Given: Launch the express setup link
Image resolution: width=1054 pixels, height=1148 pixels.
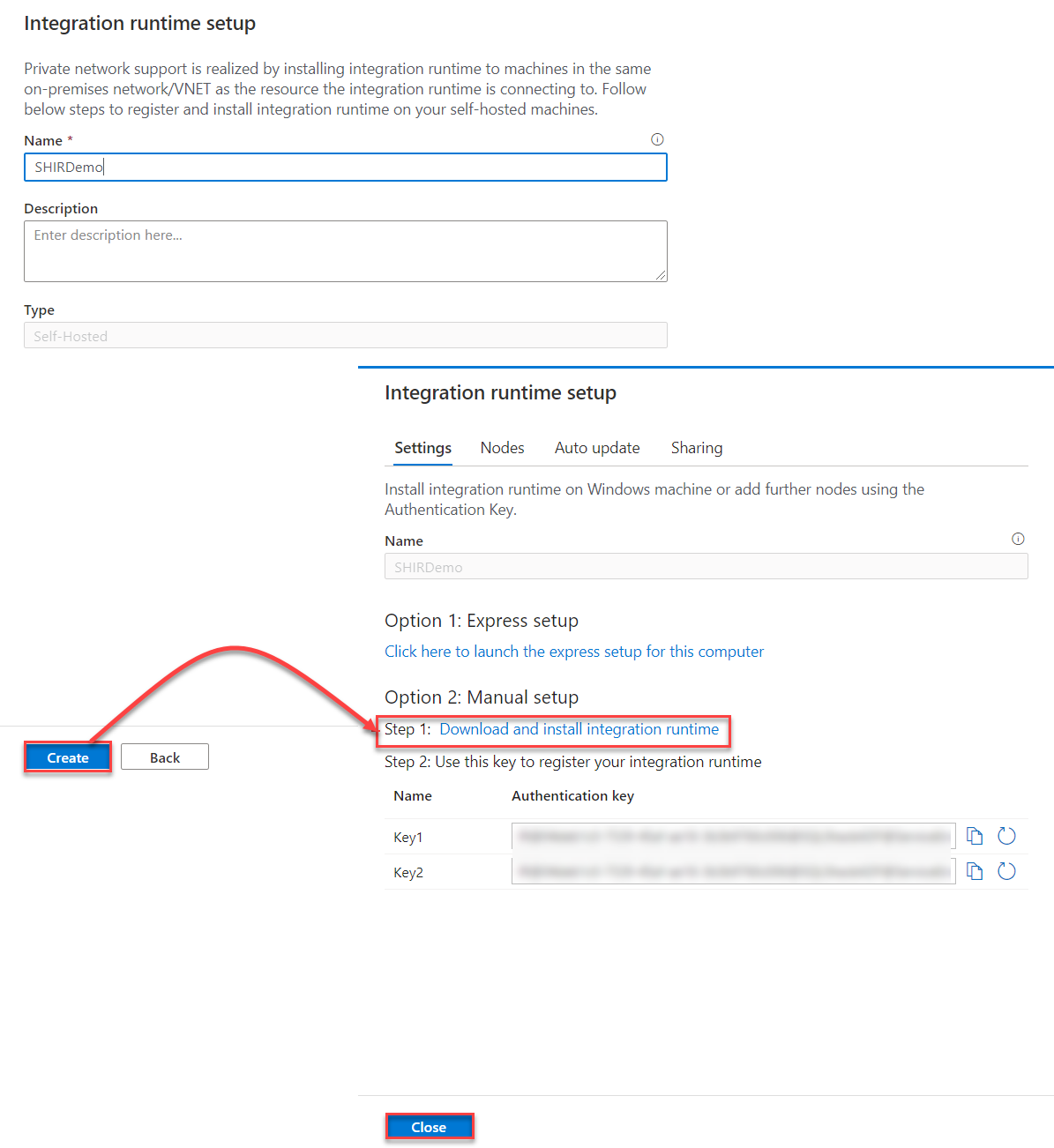Looking at the screenshot, I should point(574,652).
